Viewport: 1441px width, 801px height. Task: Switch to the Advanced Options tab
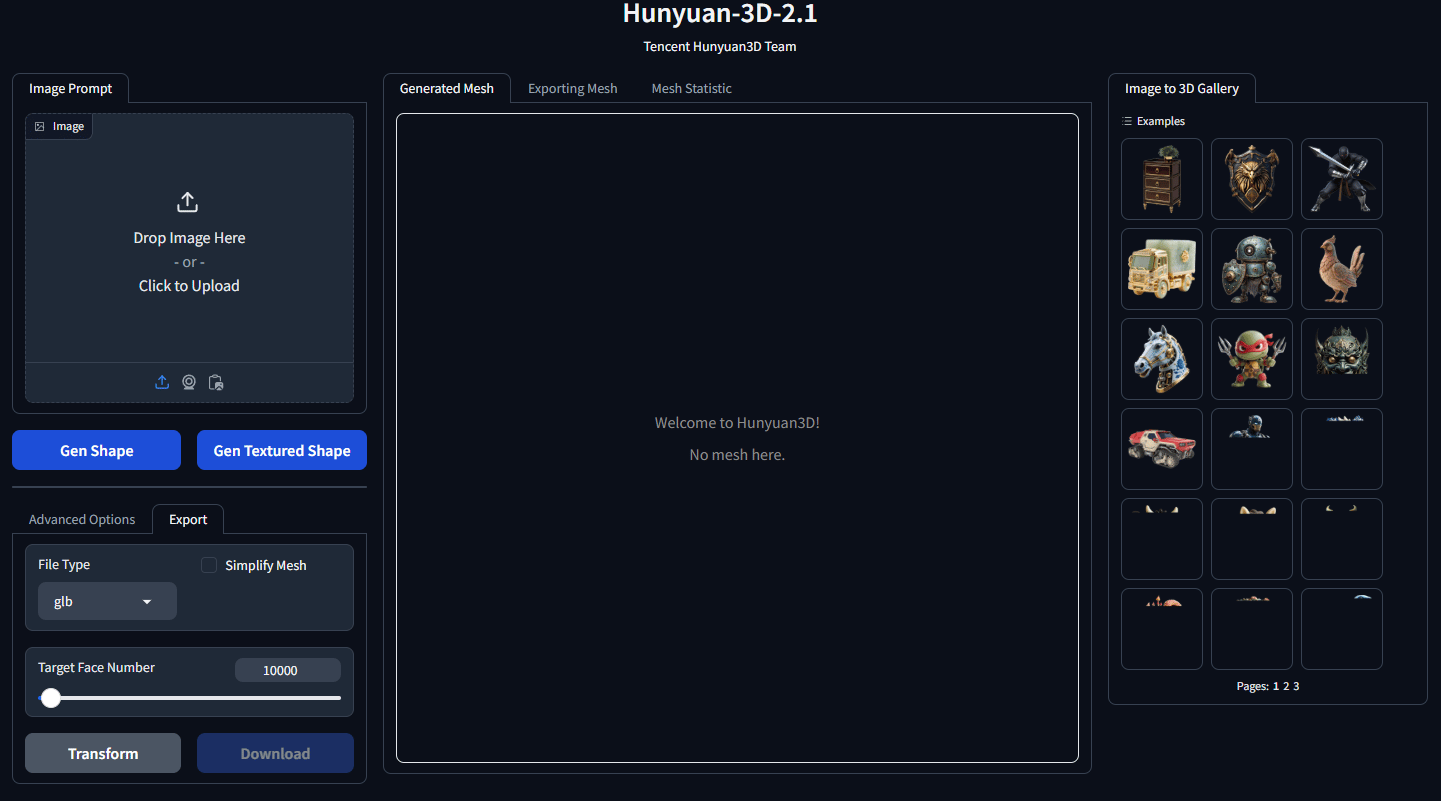tap(82, 519)
